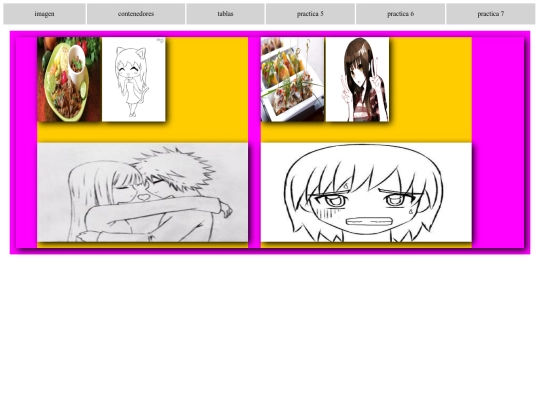The height and width of the screenshot is (405, 540).
Task: Switch to the contenedores tab
Action: click(136, 14)
